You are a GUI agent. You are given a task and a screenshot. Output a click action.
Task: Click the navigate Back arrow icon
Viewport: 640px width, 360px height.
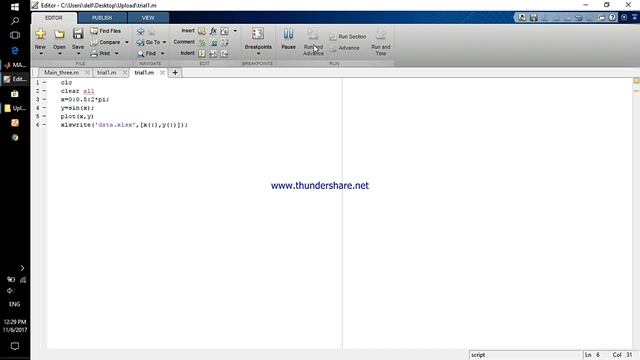[x=140, y=31]
